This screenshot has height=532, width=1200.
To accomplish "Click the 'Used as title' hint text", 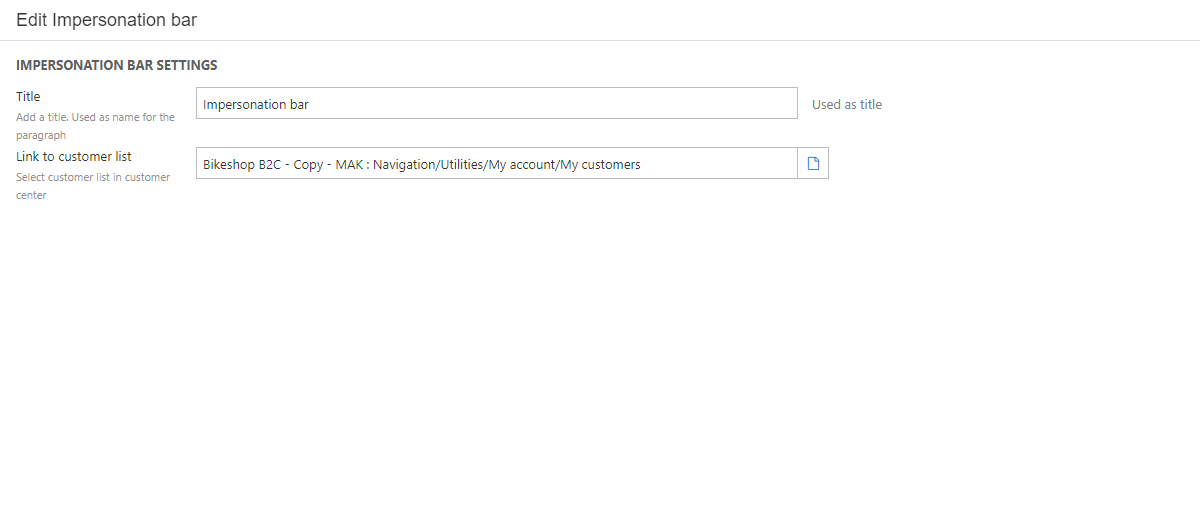I will click(x=846, y=104).
